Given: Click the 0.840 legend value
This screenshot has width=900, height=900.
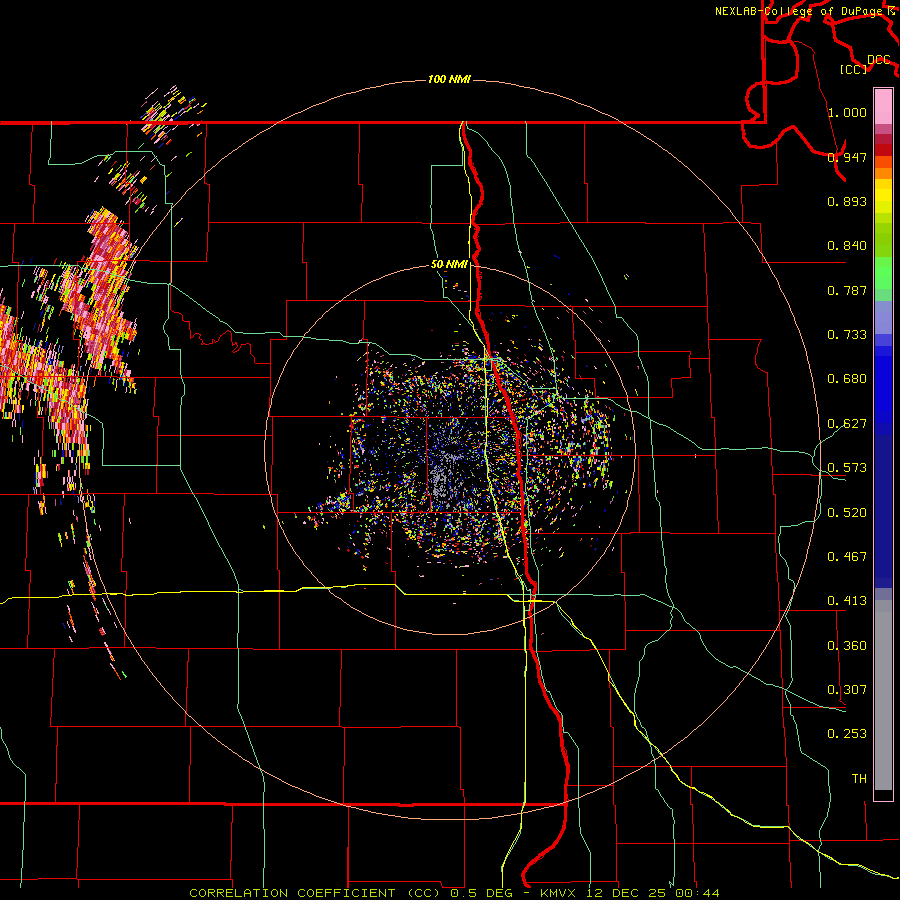Looking at the screenshot, I should tap(847, 246).
